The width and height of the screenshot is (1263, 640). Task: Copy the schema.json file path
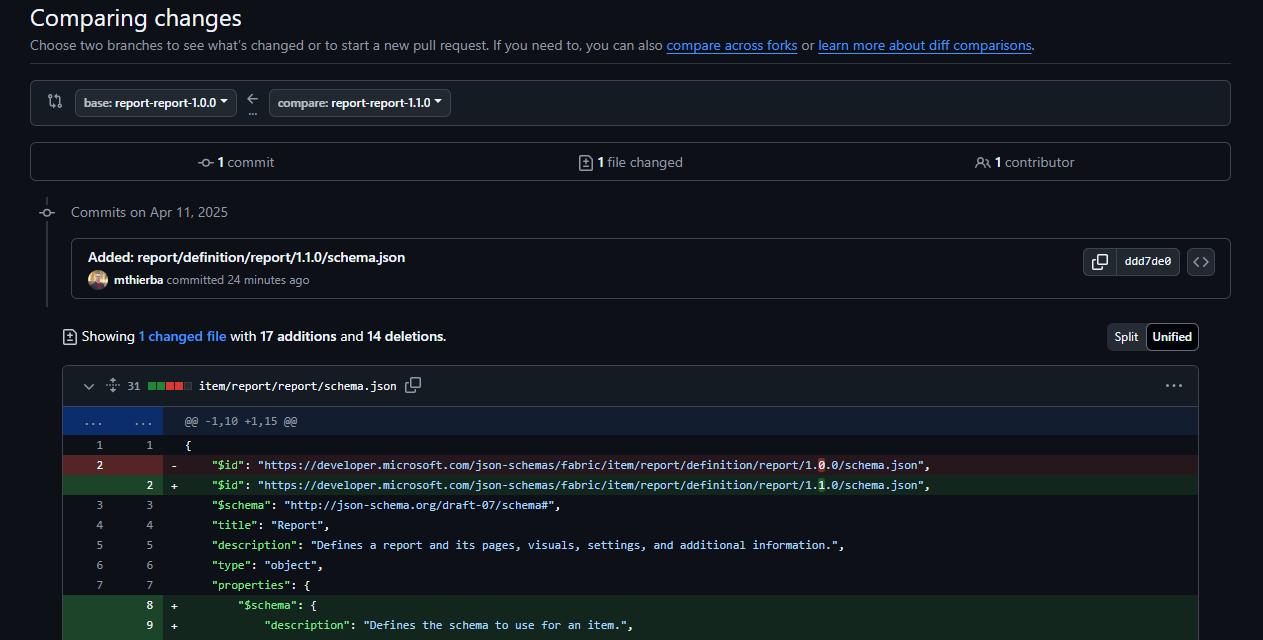(x=413, y=385)
